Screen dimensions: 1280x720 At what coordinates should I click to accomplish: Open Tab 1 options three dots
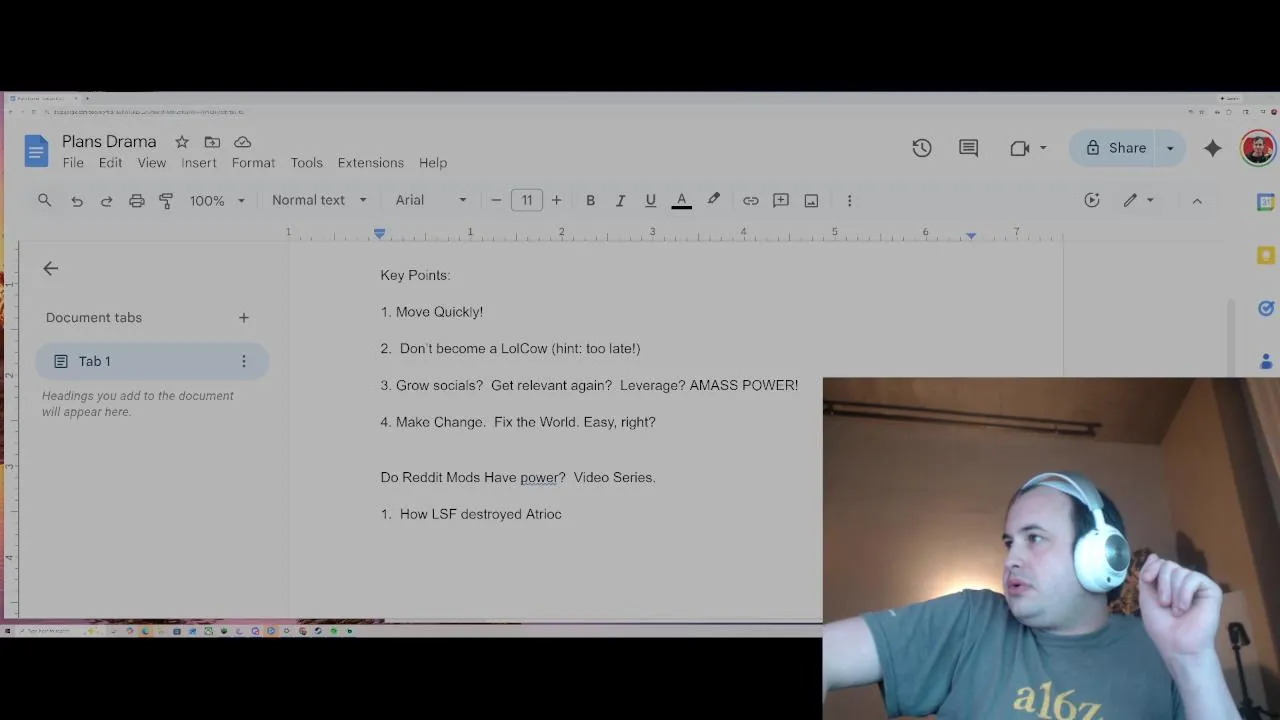pyautogui.click(x=243, y=361)
